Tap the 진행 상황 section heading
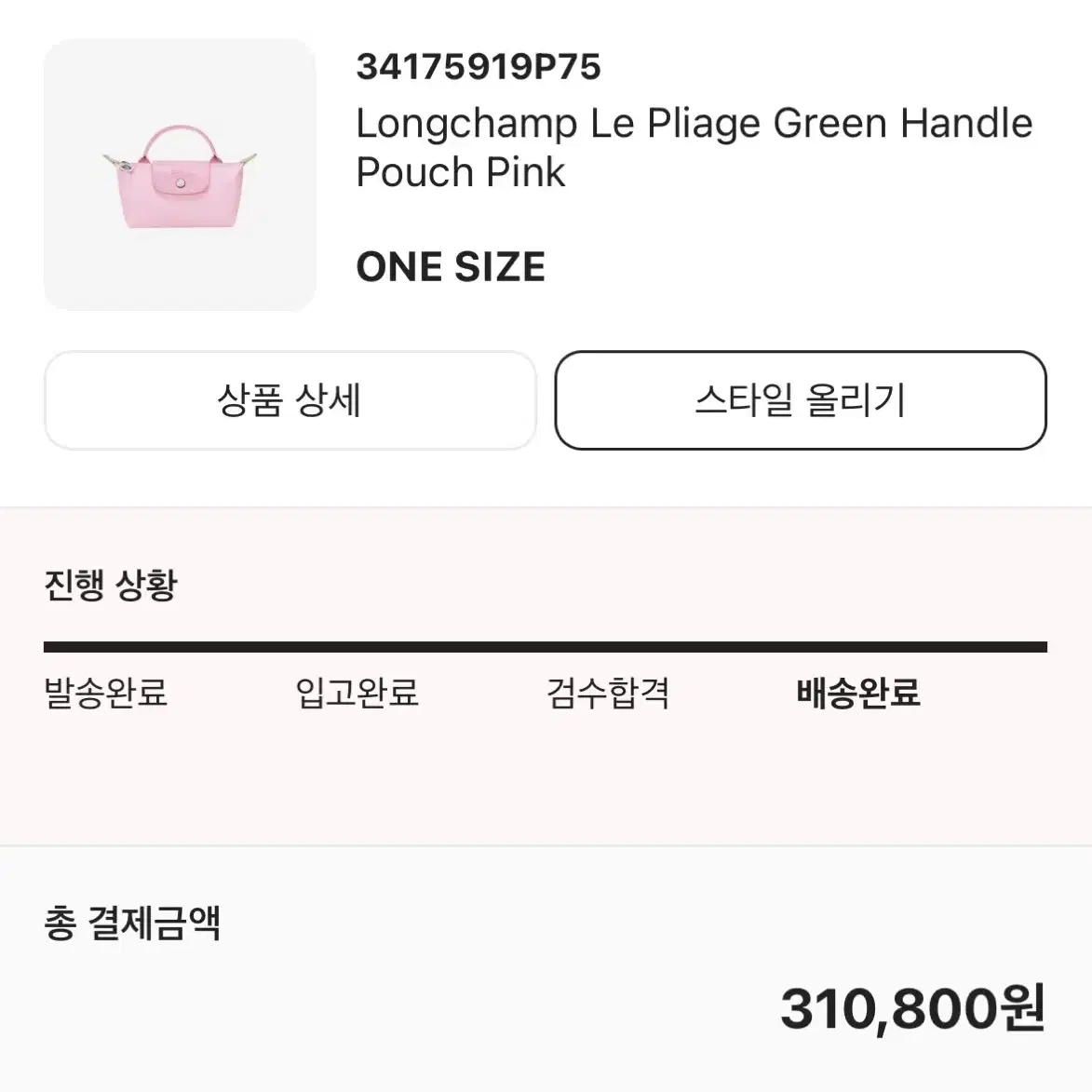The image size is (1092, 1092). pyautogui.click(x=111, y=584)
